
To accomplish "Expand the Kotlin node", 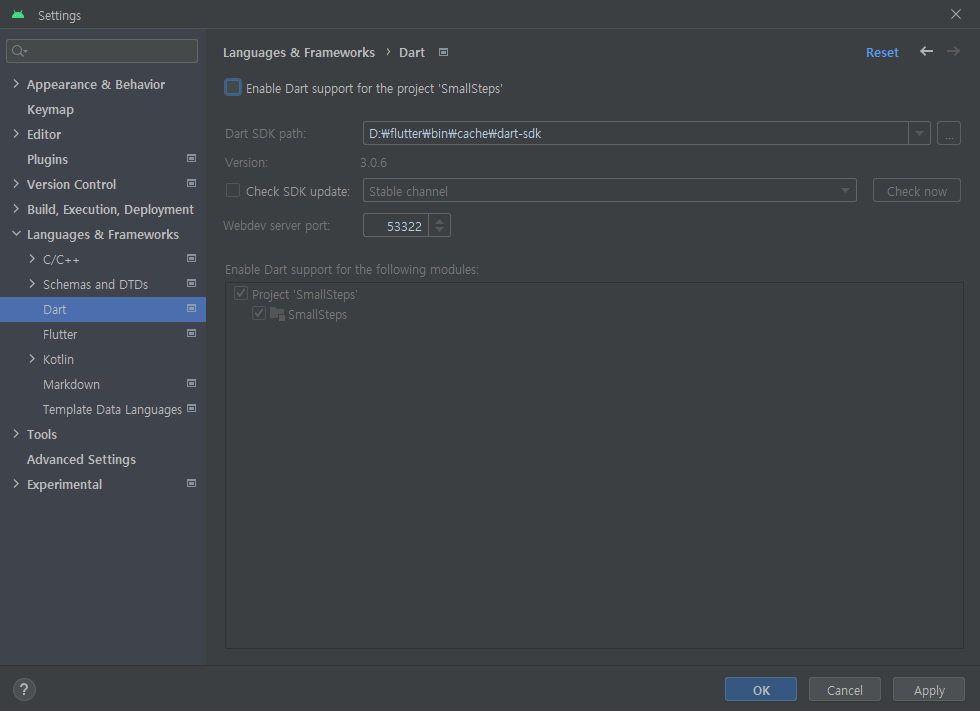I will click(x=32, y=359).
